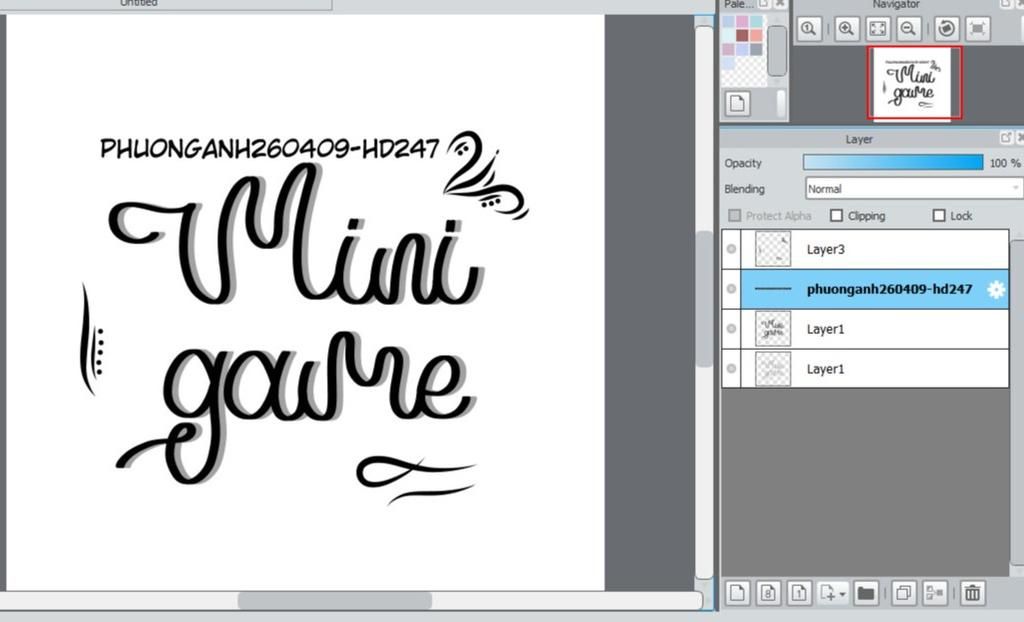Create a new layer folder
This screenshot has height=622, width=1024.
[865, 593]
